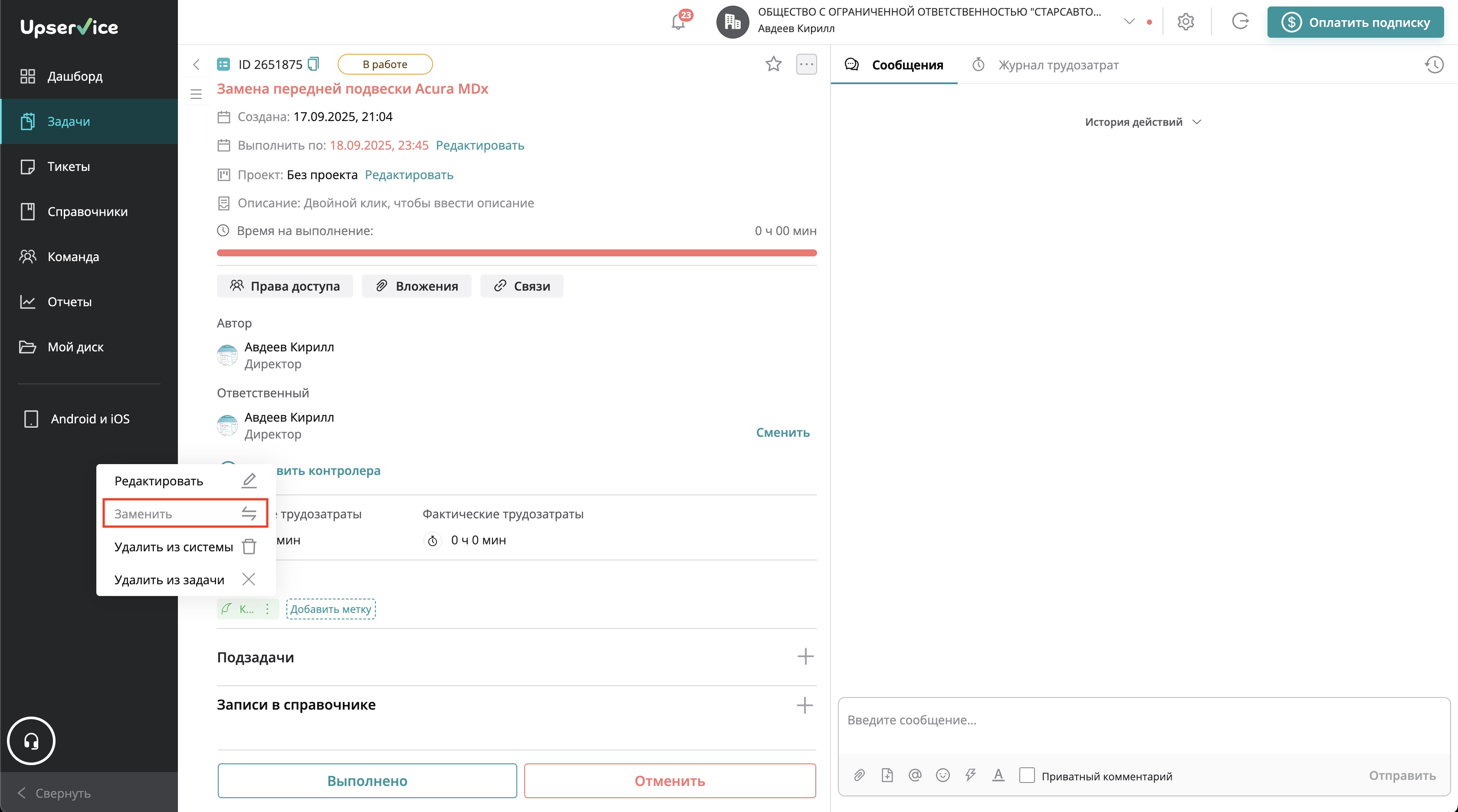The height and width of the screenshot is (812, 1458).
Task: Click the Upservice logo
Action: pos(69,27)
